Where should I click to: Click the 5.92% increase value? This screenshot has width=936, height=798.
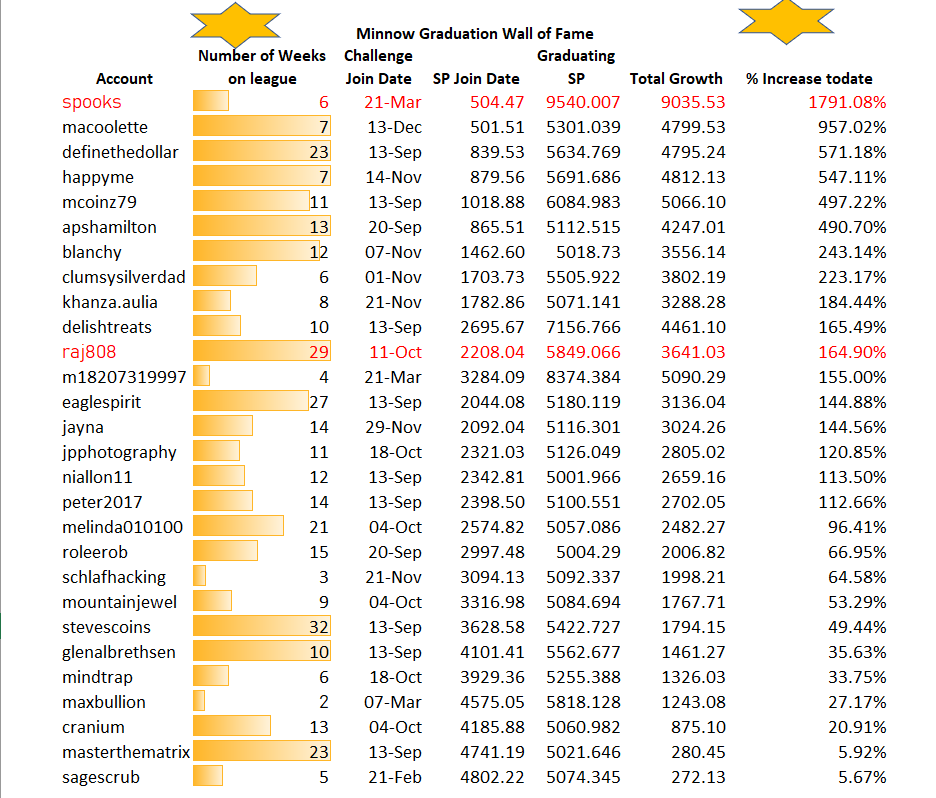tap(862, 753)
